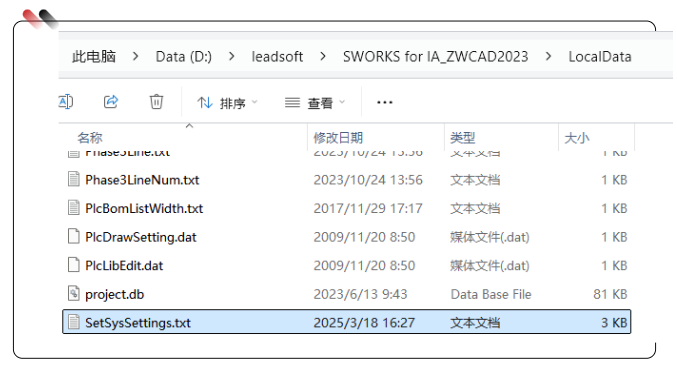Click the Rename icon in the toolbar
Viewport: 677px width, 373px height.
coord(66,102)
